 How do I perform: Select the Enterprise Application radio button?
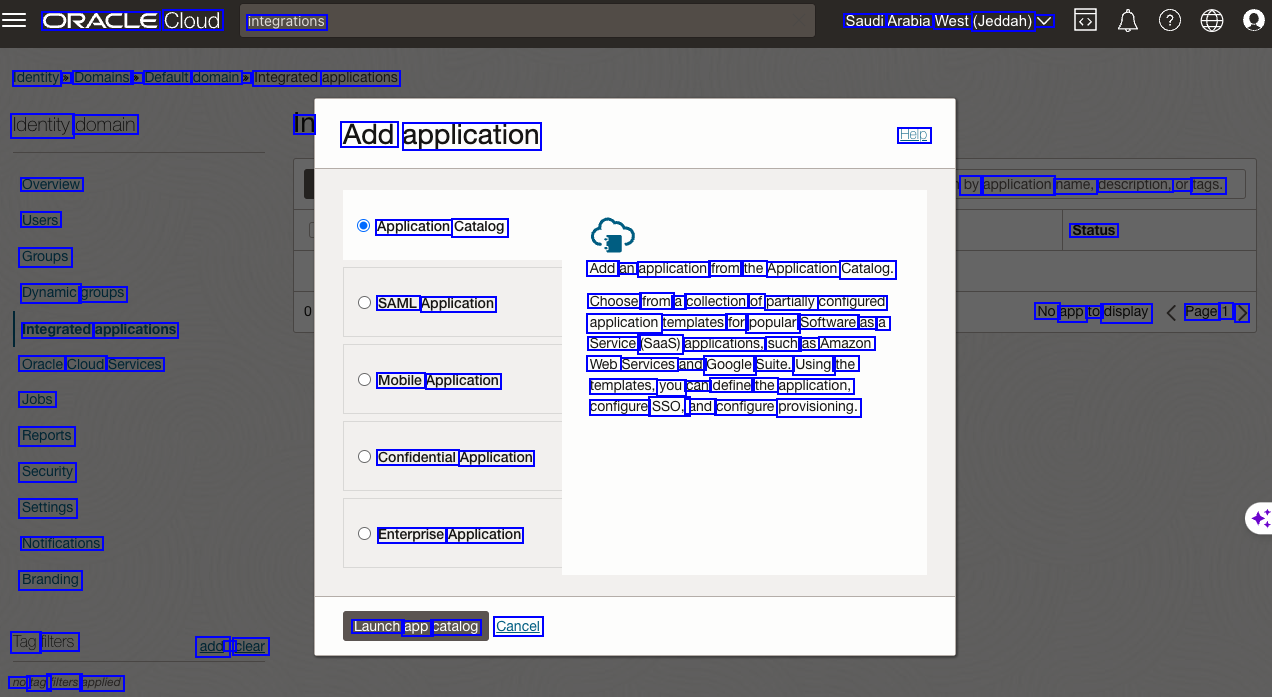click(364, 534)
